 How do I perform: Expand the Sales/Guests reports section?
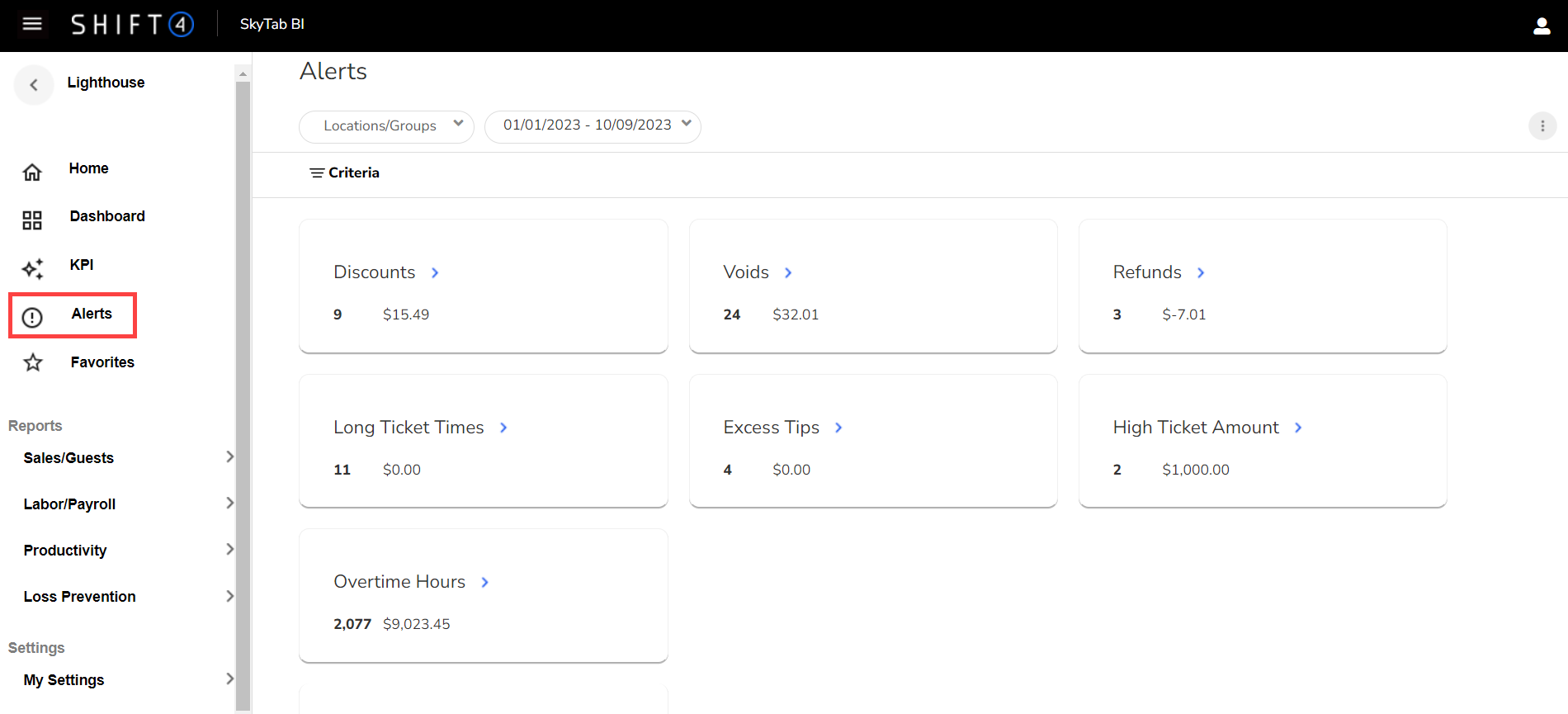229,457
